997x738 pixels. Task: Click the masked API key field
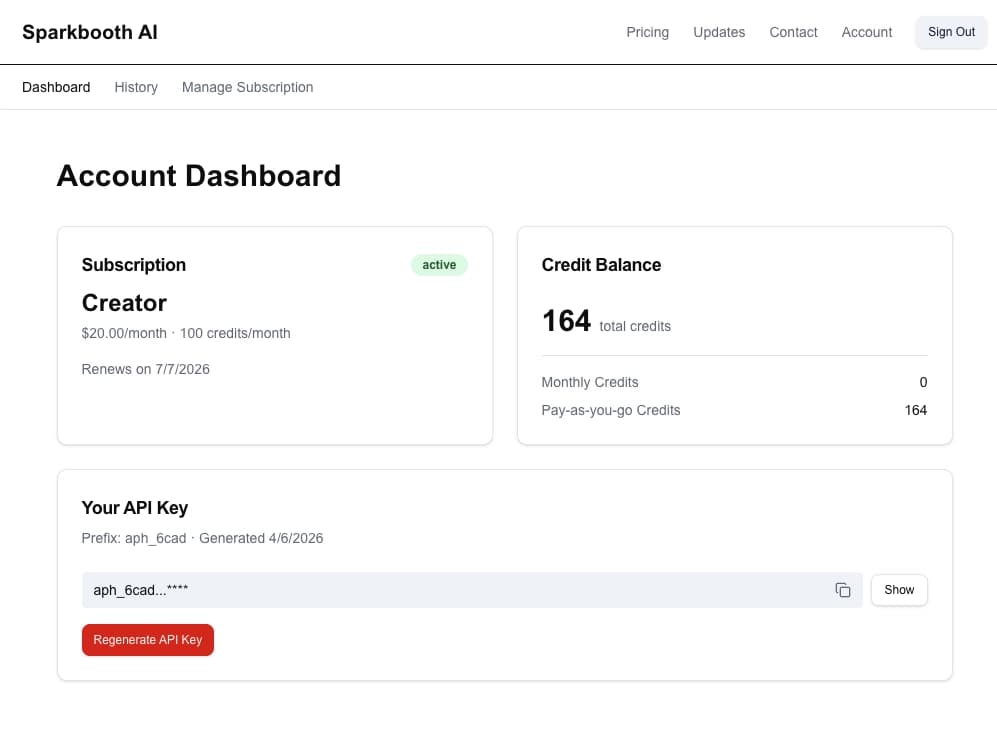pos(472,590)
